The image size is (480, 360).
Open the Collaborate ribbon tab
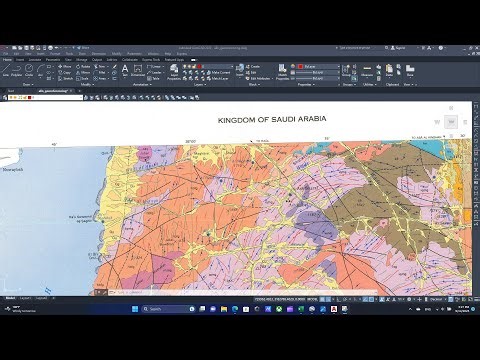pyautogui.click(x=130, y=60)
